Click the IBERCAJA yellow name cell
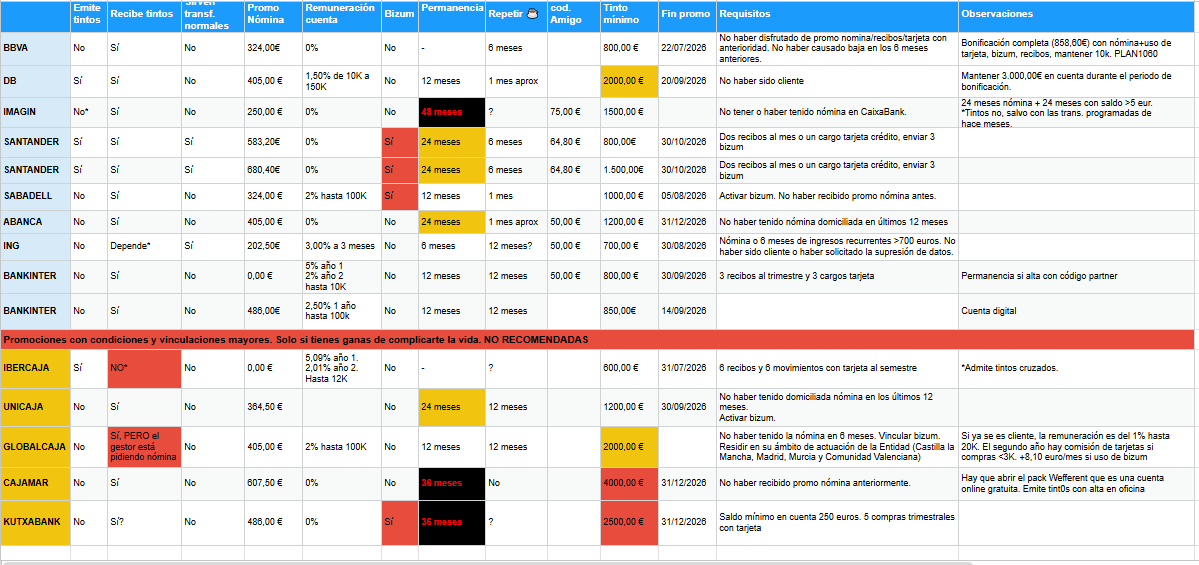 35,368
